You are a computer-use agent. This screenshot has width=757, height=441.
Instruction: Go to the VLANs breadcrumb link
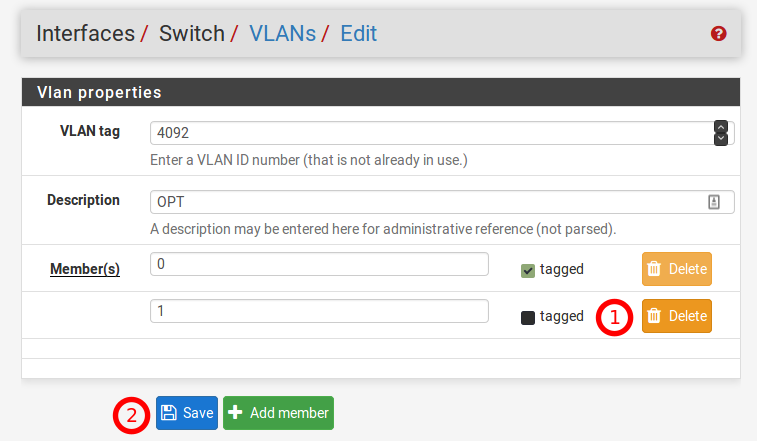tap(282, 33)
